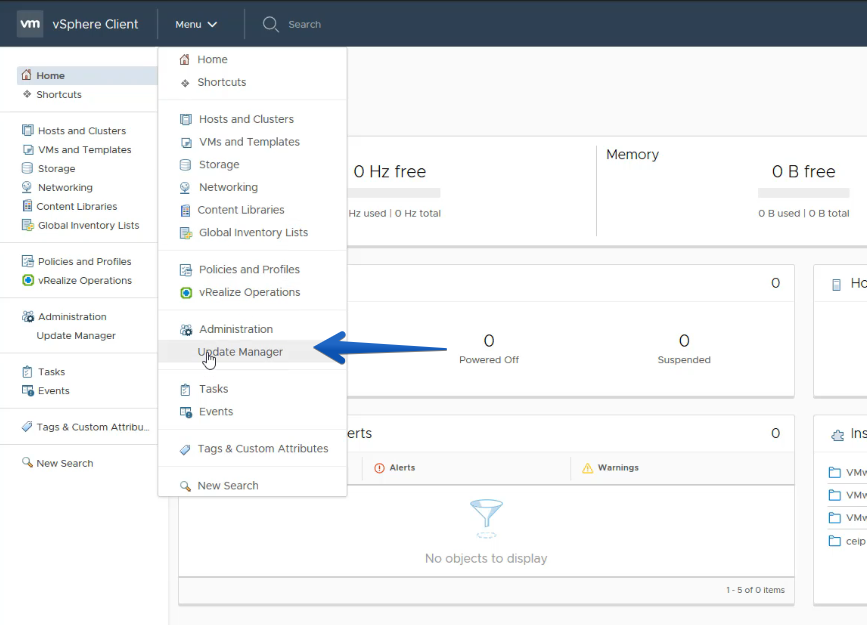Click VMs and Templates icon in sidebar
This screenshot has height=625, width=867.
[28, 149]
